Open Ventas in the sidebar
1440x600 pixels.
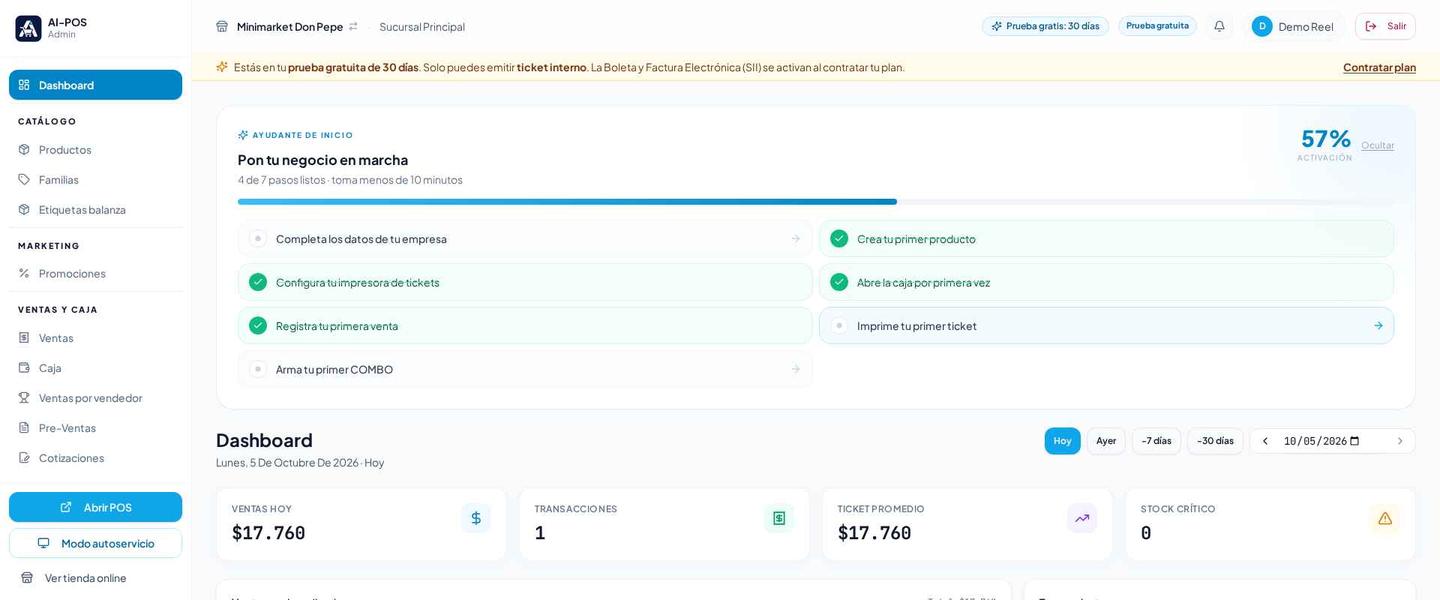[95, 337]
